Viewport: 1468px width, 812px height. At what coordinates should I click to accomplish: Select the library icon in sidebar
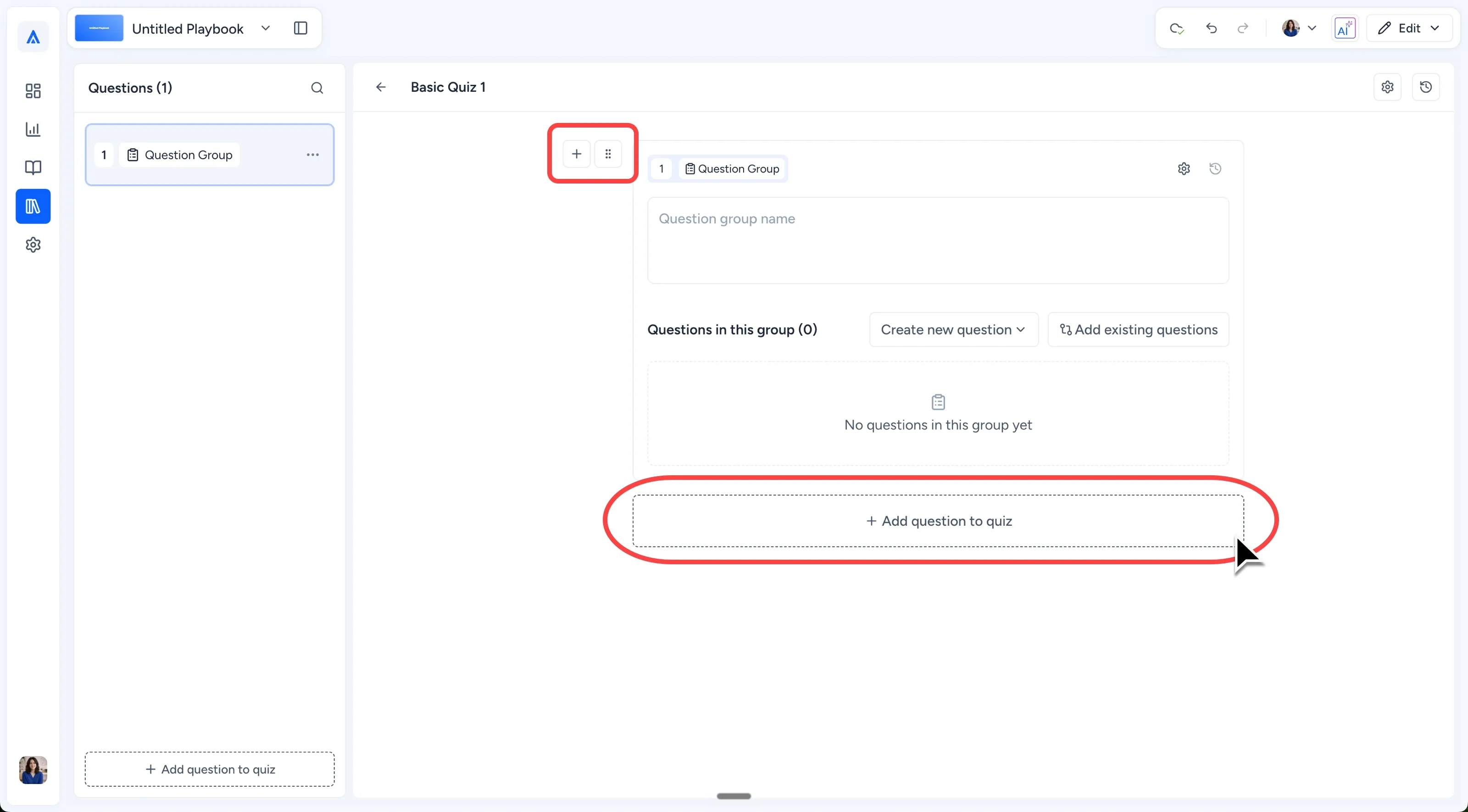[33, 206]
